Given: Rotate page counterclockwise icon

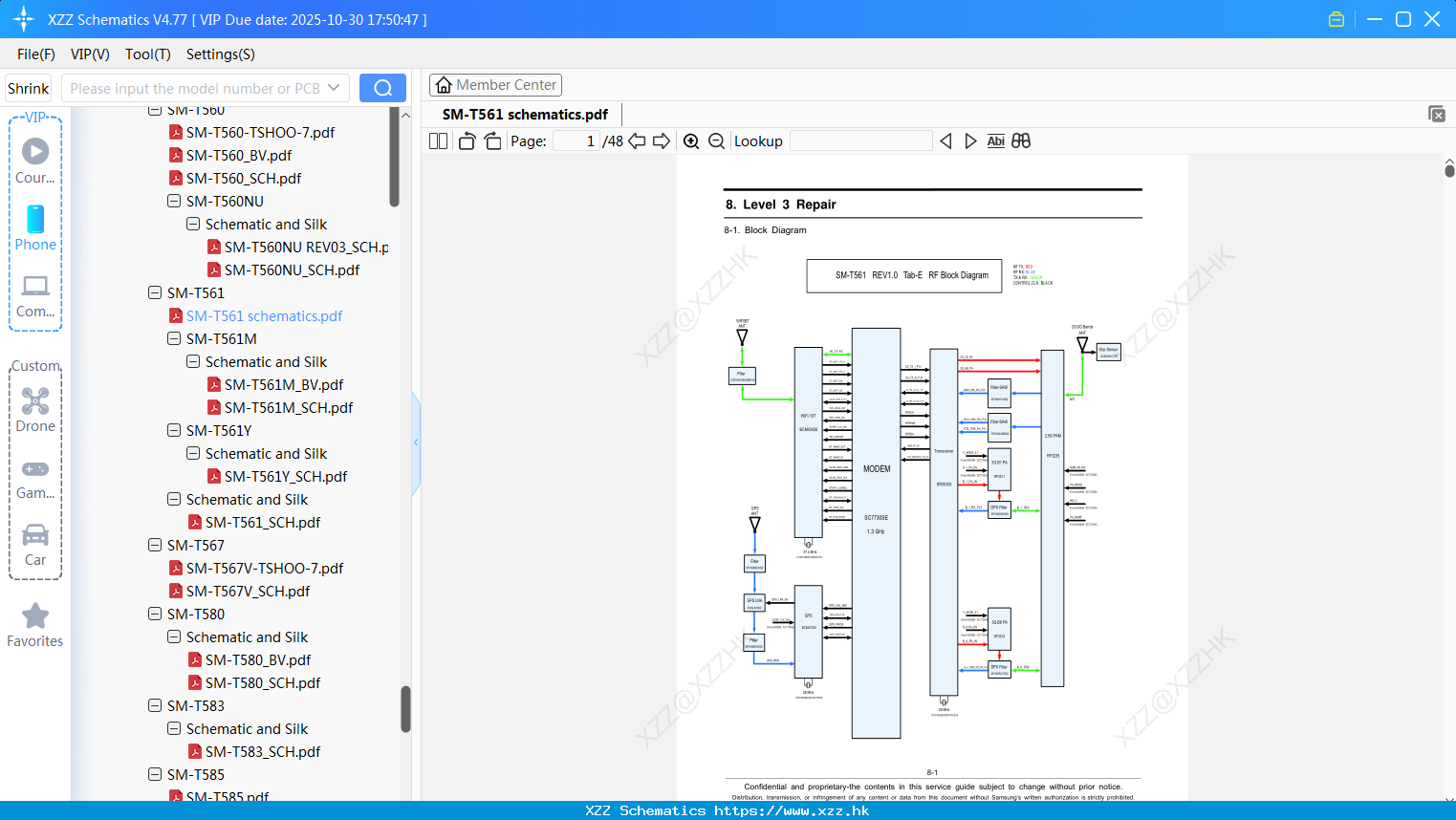Looking at the screenshot, I should (467, 141).
